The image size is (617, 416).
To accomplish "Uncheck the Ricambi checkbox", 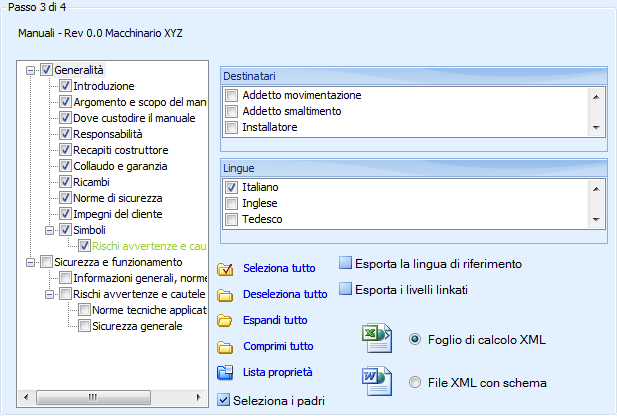I will [x=65, y=182].
